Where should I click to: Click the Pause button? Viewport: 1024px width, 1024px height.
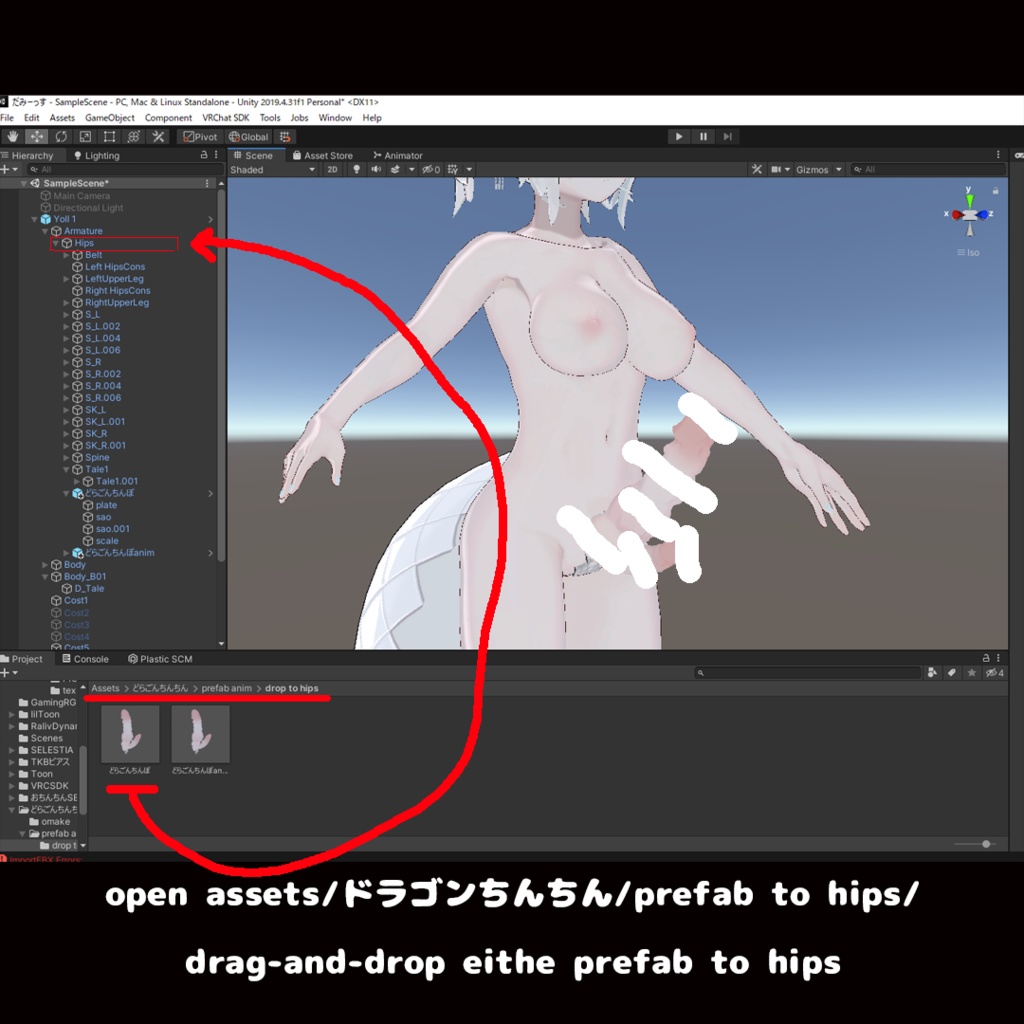pyautogui.click(x=703, y=136)
